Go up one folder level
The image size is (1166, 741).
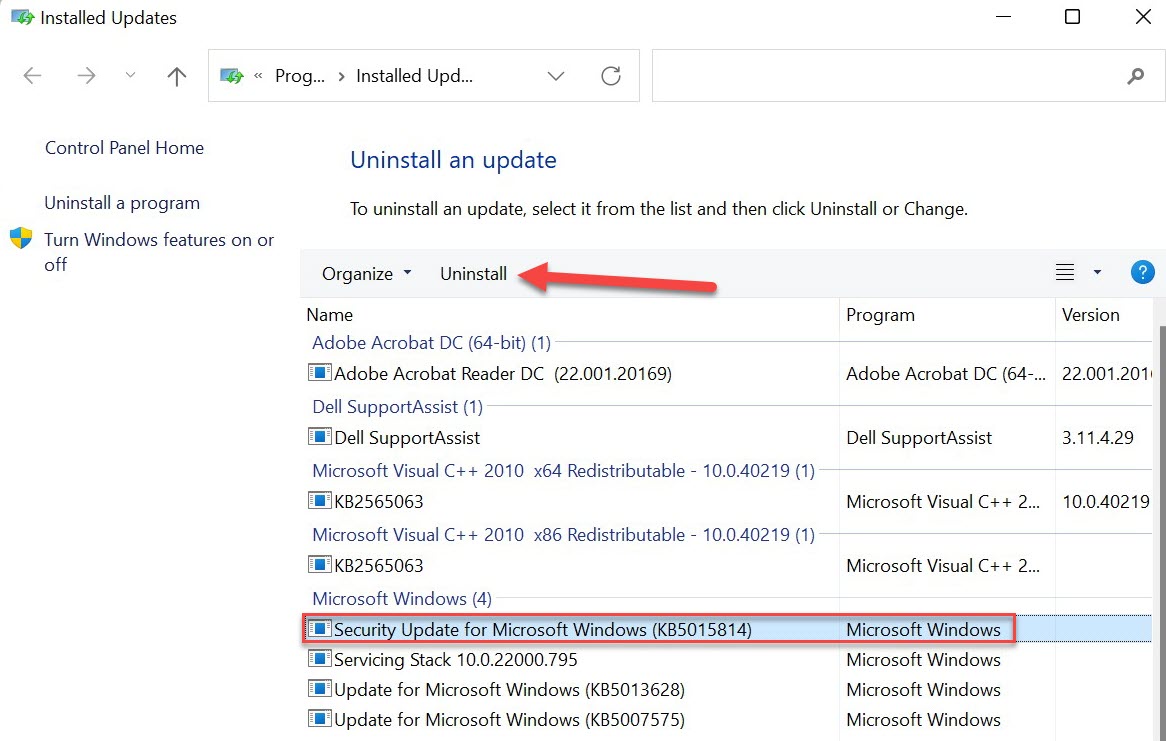(x=177, y=75)
